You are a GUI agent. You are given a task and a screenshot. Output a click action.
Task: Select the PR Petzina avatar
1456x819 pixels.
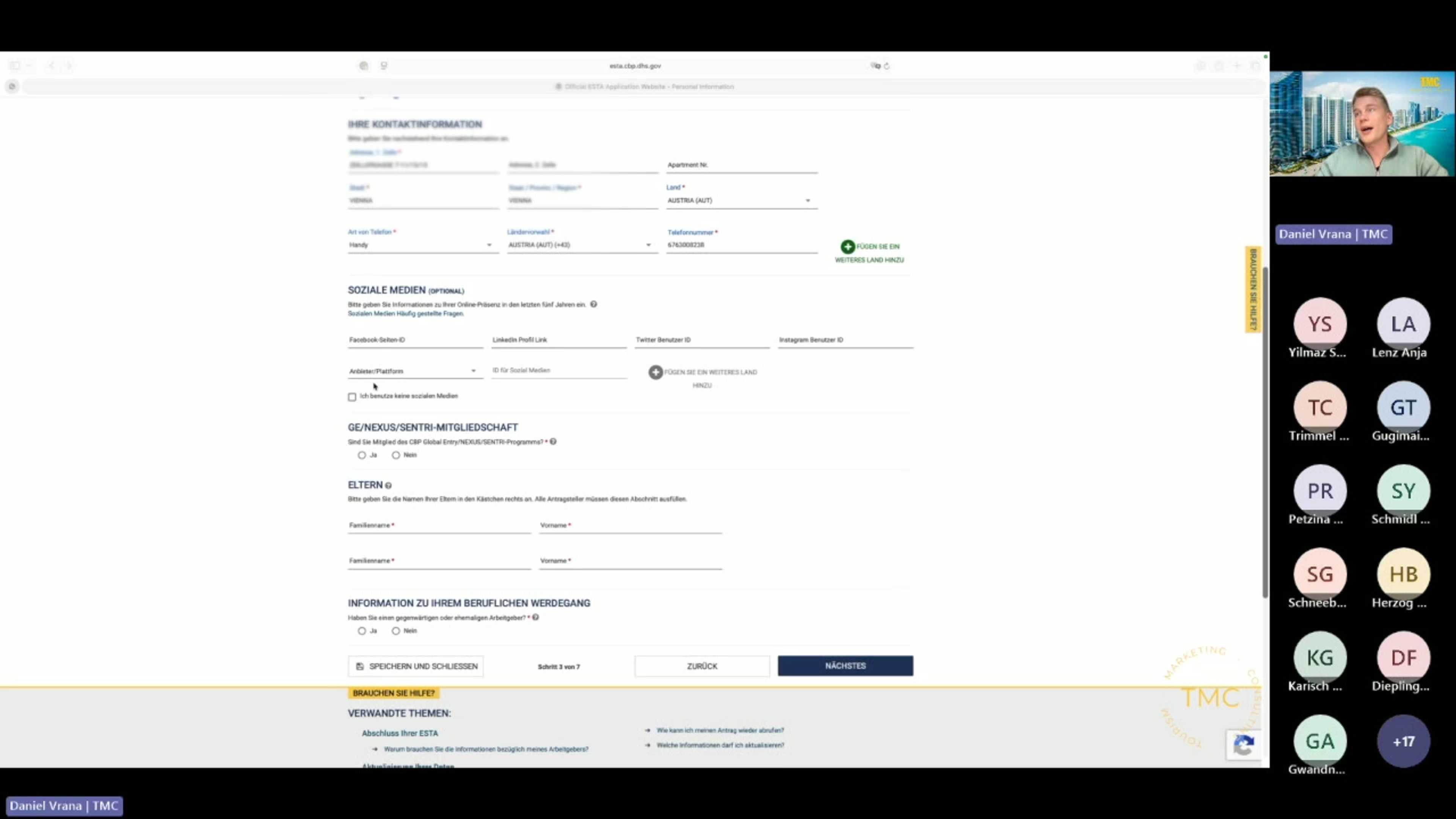click(x=1320, y=491)
